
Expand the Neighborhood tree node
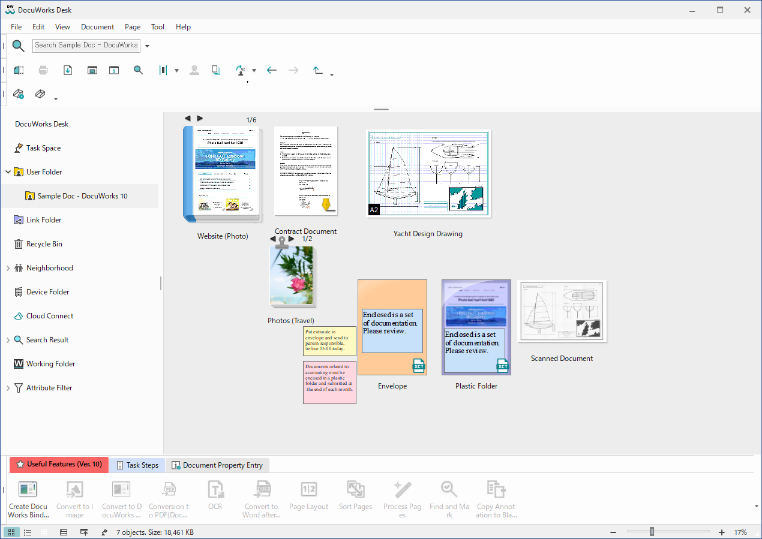click(x=8, y=268)
